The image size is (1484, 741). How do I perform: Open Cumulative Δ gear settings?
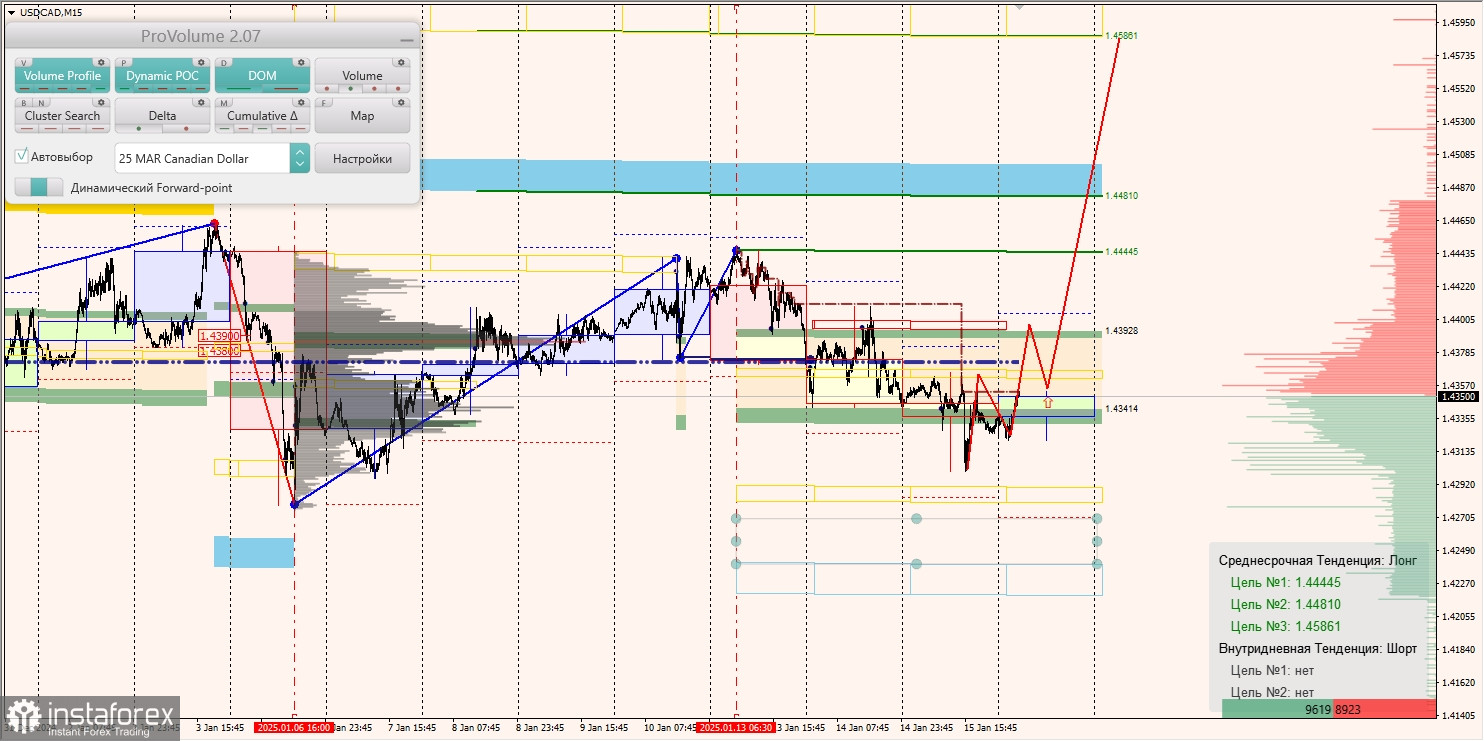pos(300,102)
